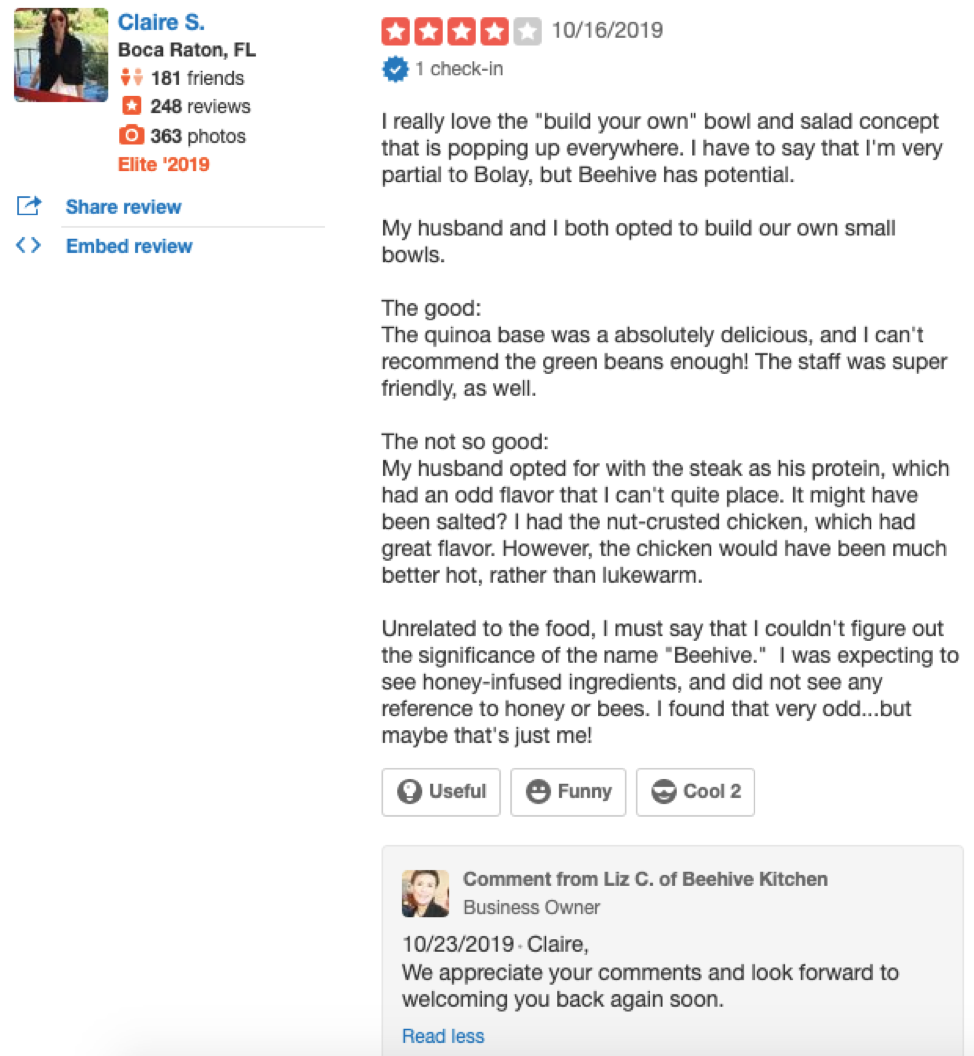Click the sunglasses face icon in Cool button
The height and width of the screenshot is (1056, 974).
(663, 792)
